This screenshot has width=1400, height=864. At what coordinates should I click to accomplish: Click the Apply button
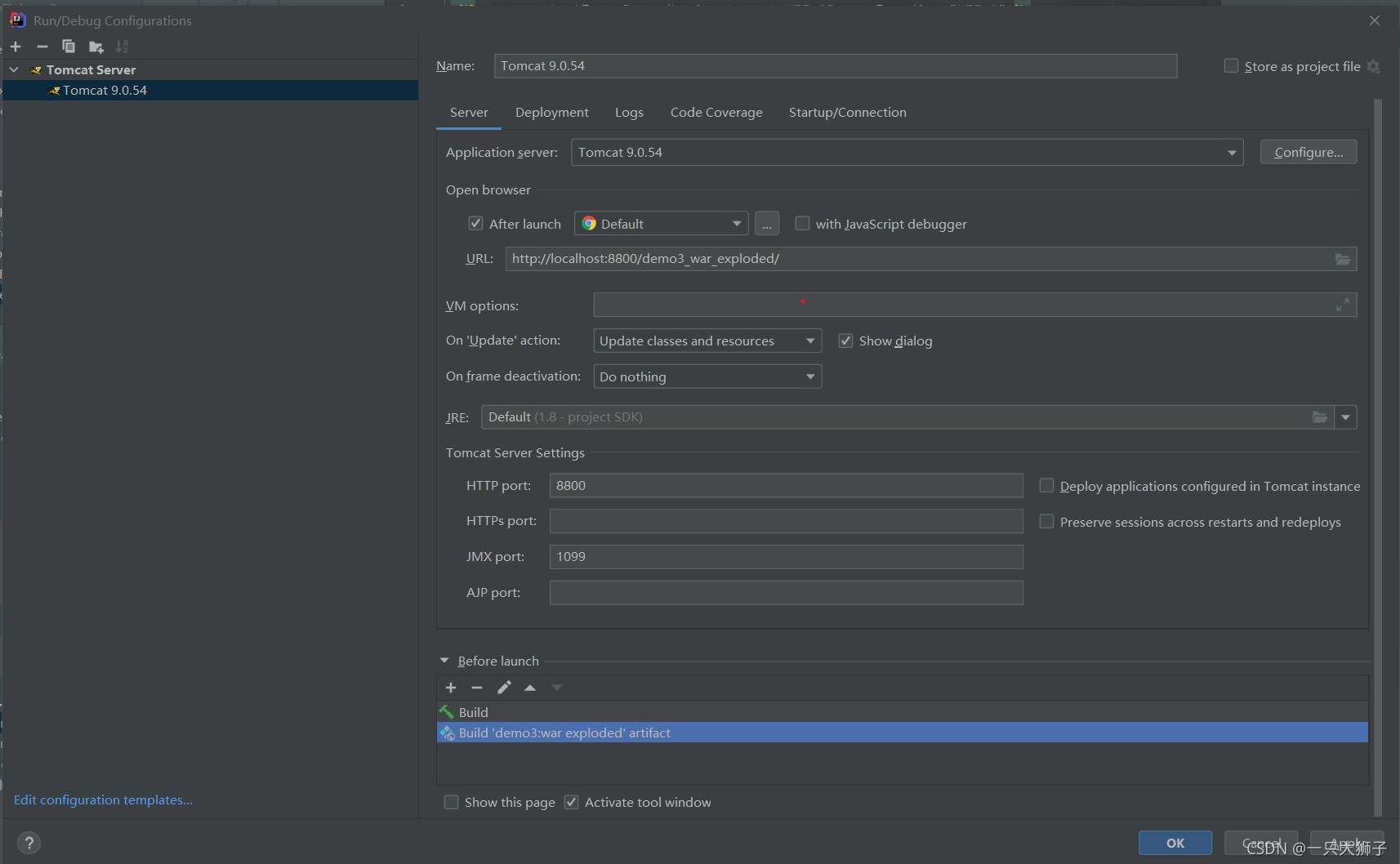click(1347, 843)
